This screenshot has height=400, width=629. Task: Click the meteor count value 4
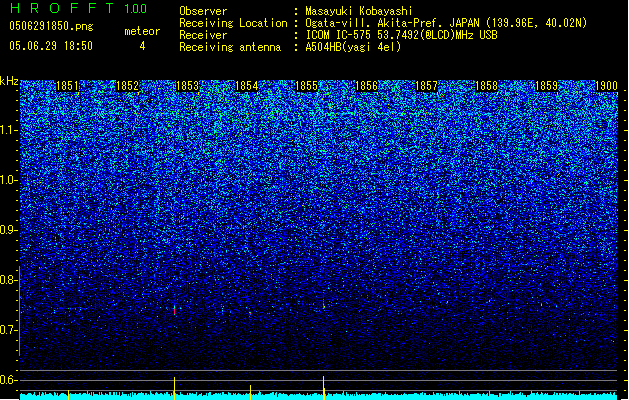142,46
